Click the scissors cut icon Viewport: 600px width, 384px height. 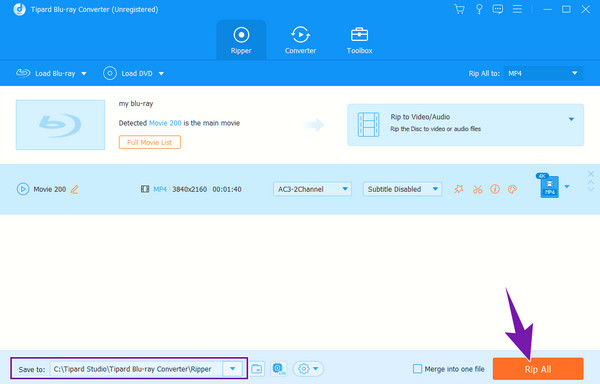coord(477,189)
